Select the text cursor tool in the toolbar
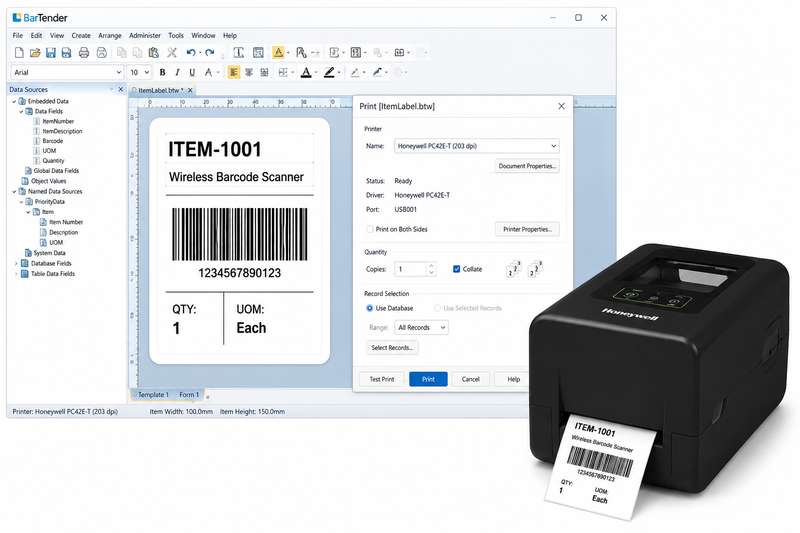The width and height of the screenshot is (800, 533). pos(238,53)
